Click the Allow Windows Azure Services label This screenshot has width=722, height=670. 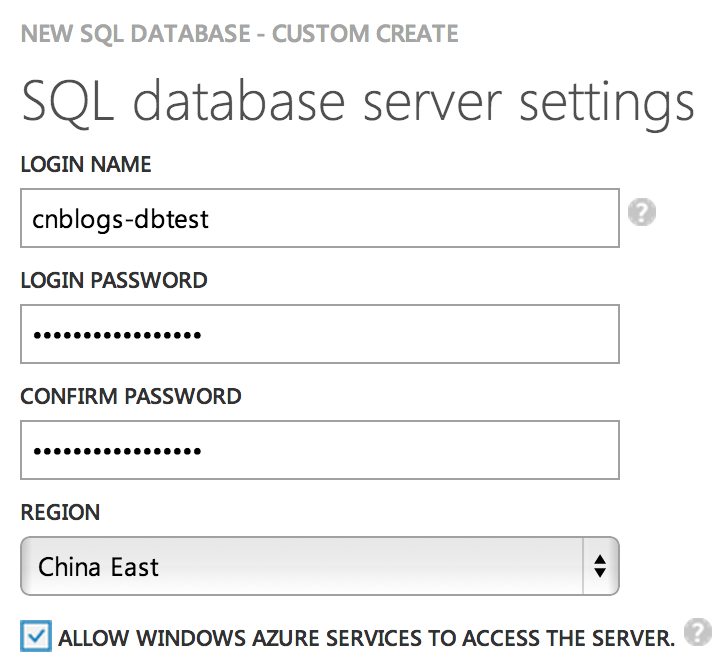click(x=367, y=638)
